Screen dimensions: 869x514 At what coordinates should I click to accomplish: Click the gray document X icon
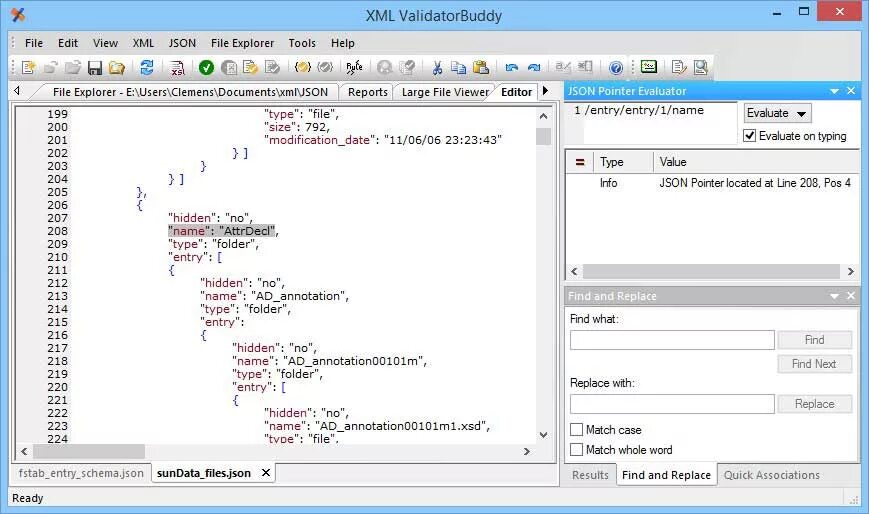click(x=229, y=68)
